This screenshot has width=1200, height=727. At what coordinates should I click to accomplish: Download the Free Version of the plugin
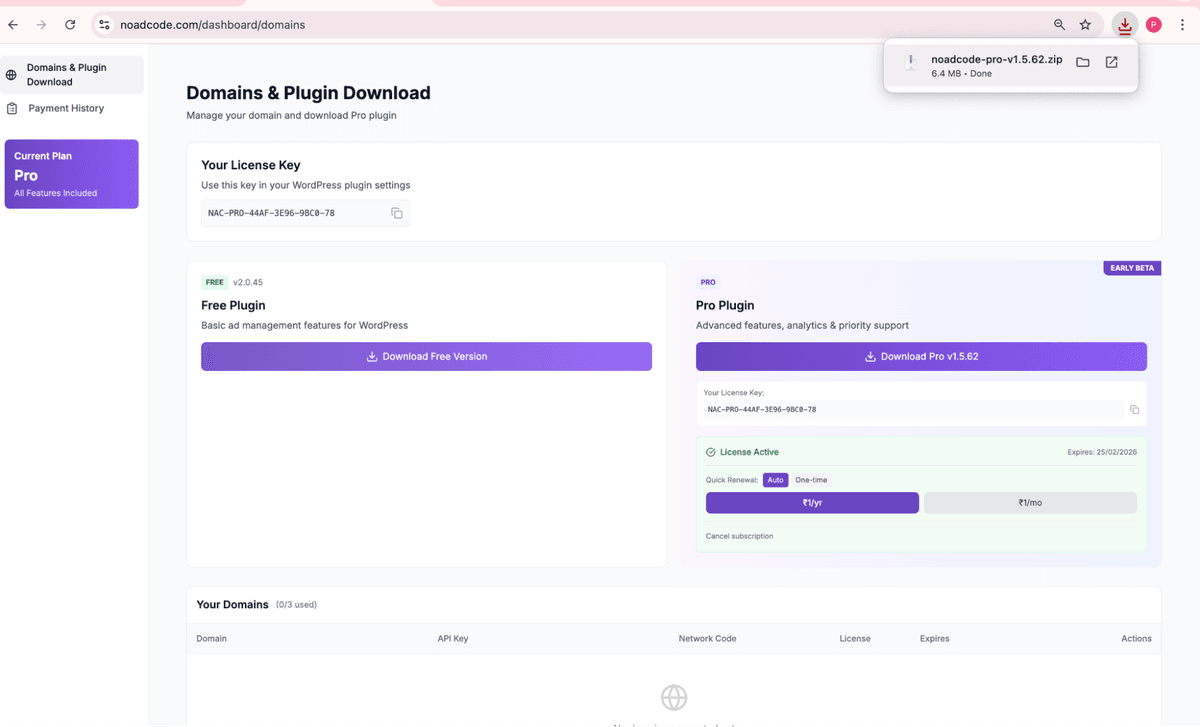(426, 356)
